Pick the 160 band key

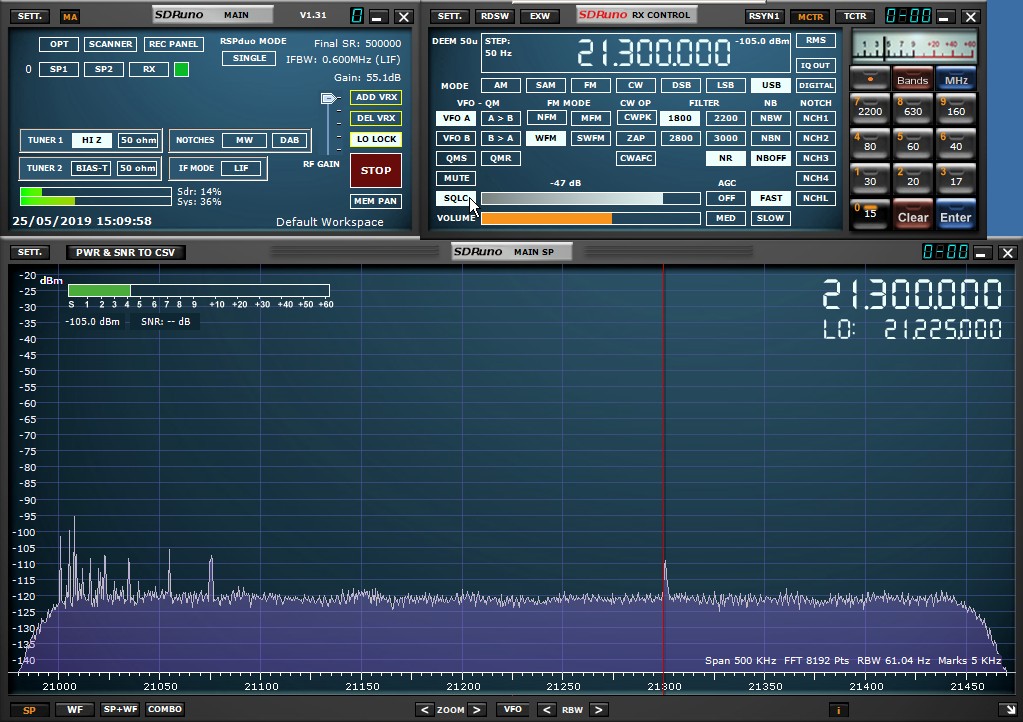pyautogui.click(x=956, y=110)
